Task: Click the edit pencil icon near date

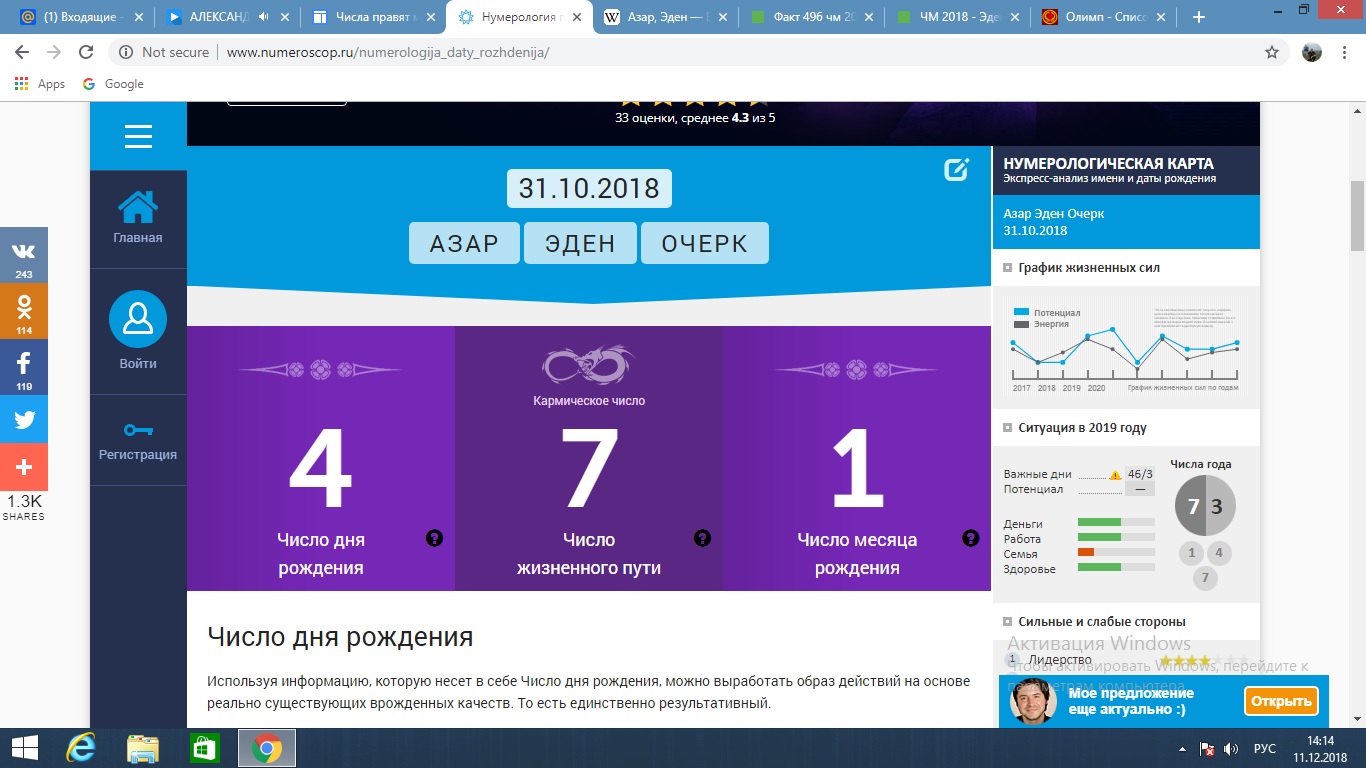Action: 956,170
